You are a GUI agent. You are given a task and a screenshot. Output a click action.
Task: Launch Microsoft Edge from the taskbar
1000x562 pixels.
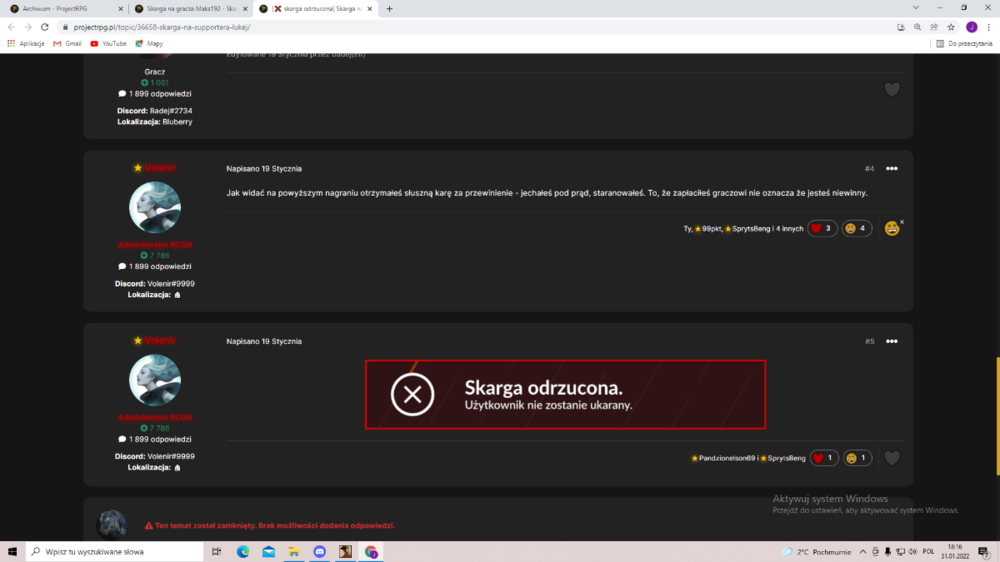click(243, 552)
